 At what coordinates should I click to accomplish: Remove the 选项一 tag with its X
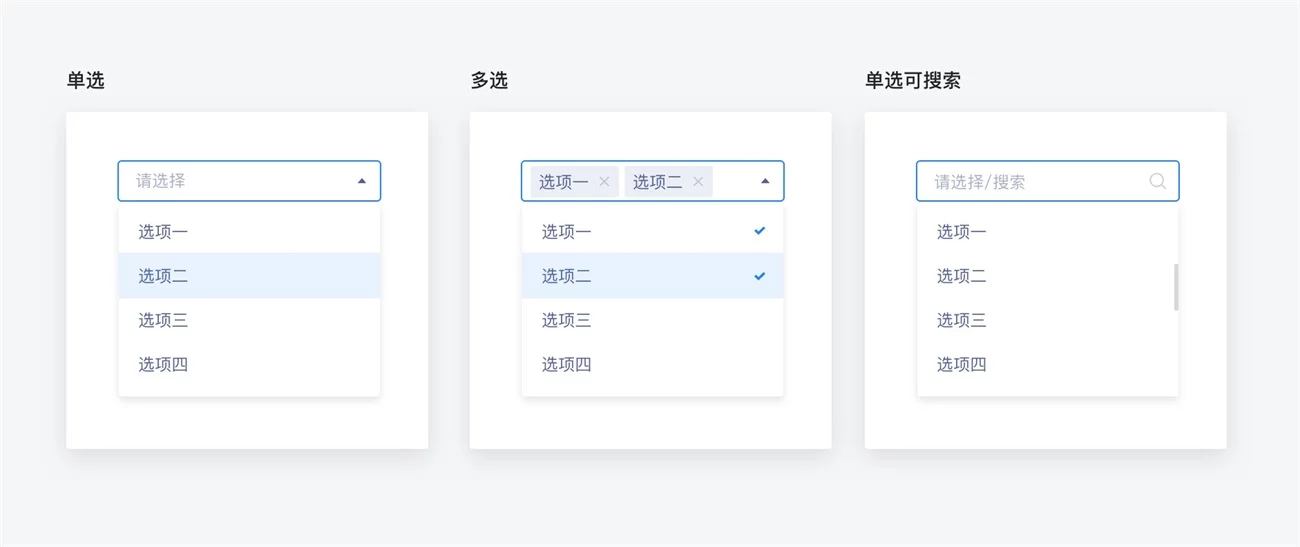point(604,182)
